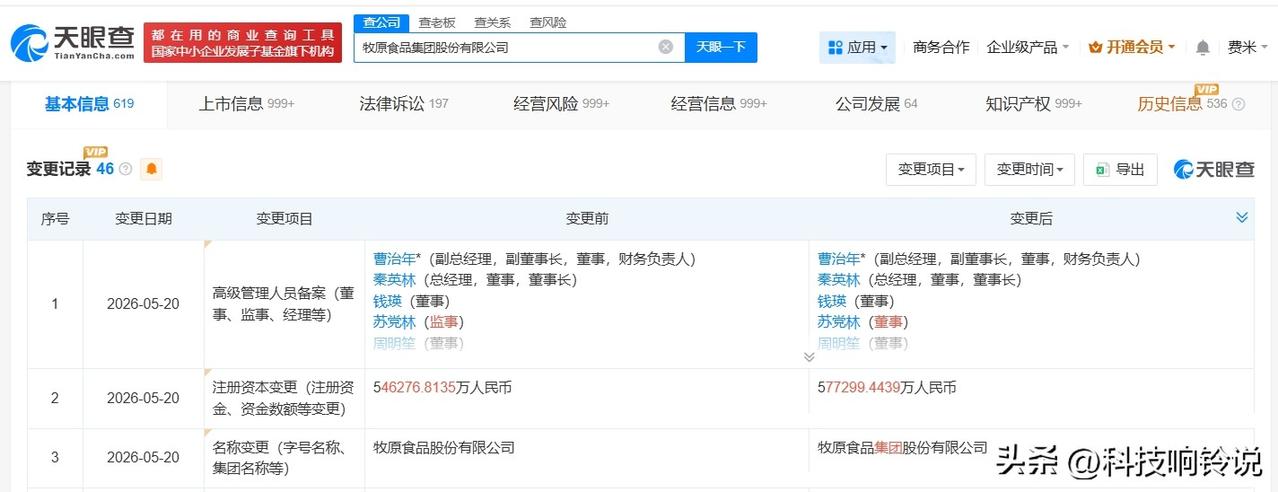Open 苏党林 link in 变更后 column
Screen dimensions: 1278x492
839,322
